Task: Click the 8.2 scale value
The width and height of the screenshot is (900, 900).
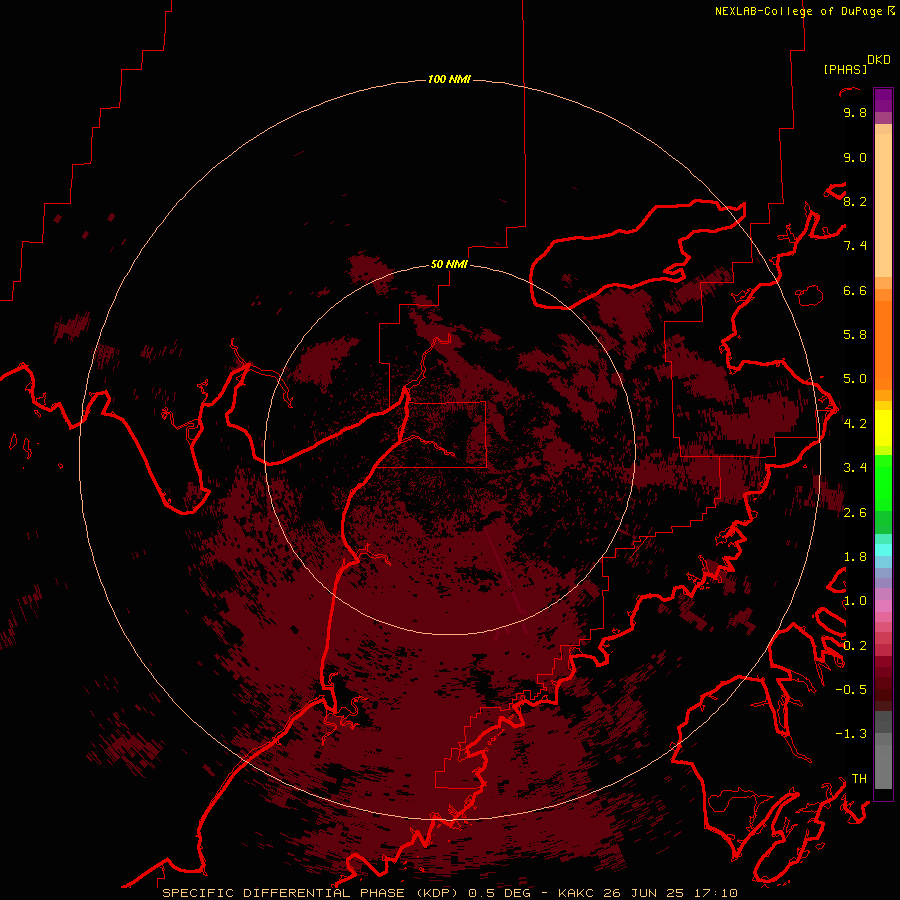Action: click(855, 201)
